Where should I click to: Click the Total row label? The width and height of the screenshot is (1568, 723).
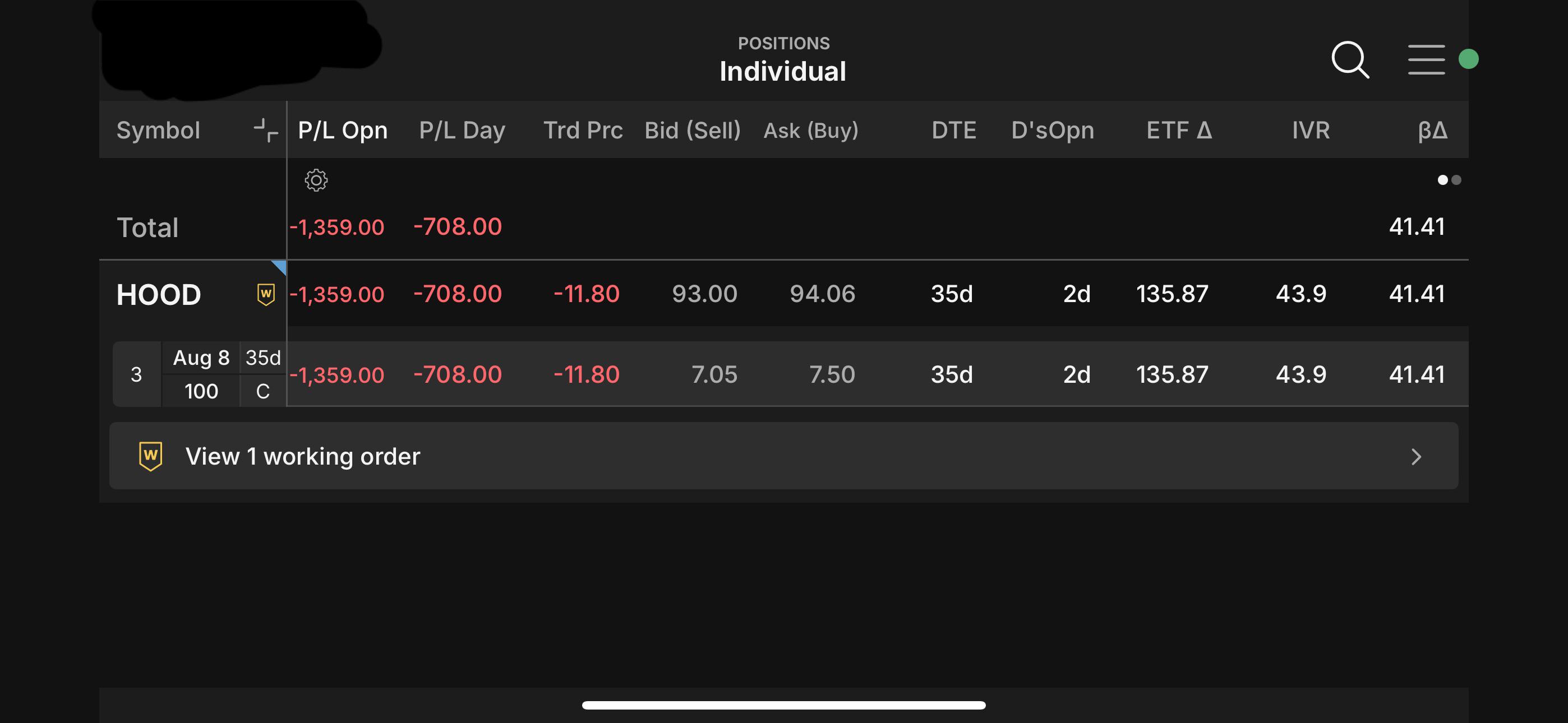click(147, 228)
